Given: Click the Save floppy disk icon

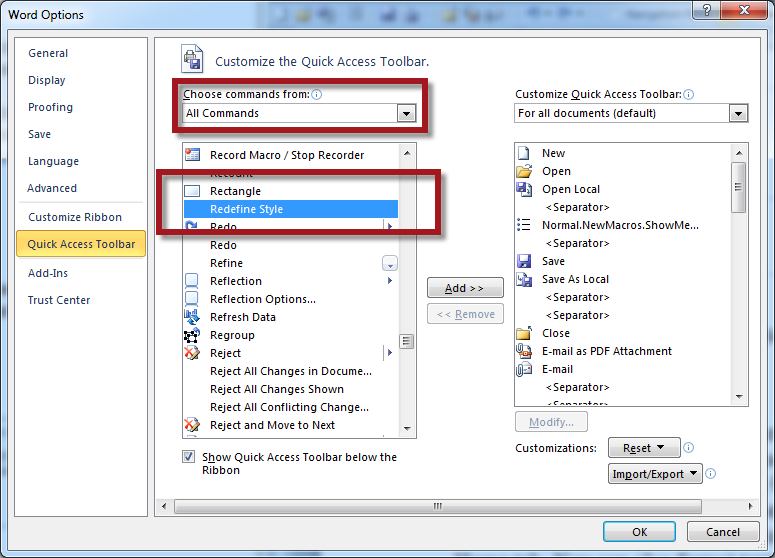Looking at the screenshot, I should [523, 261].
